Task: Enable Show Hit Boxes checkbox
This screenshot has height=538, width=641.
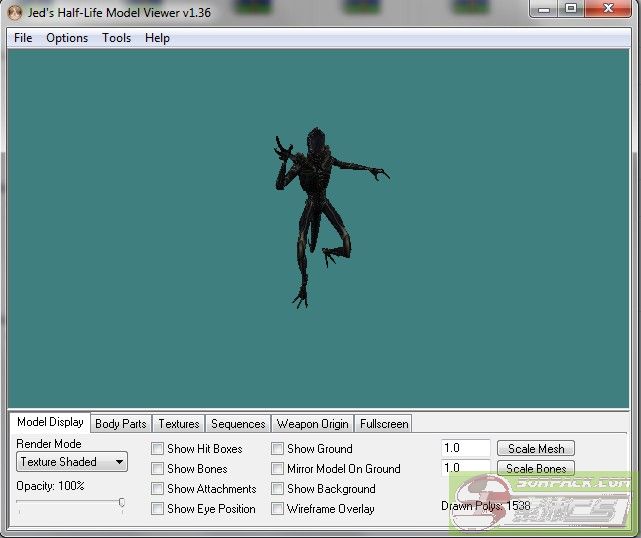Action: [x=158, y=449]
